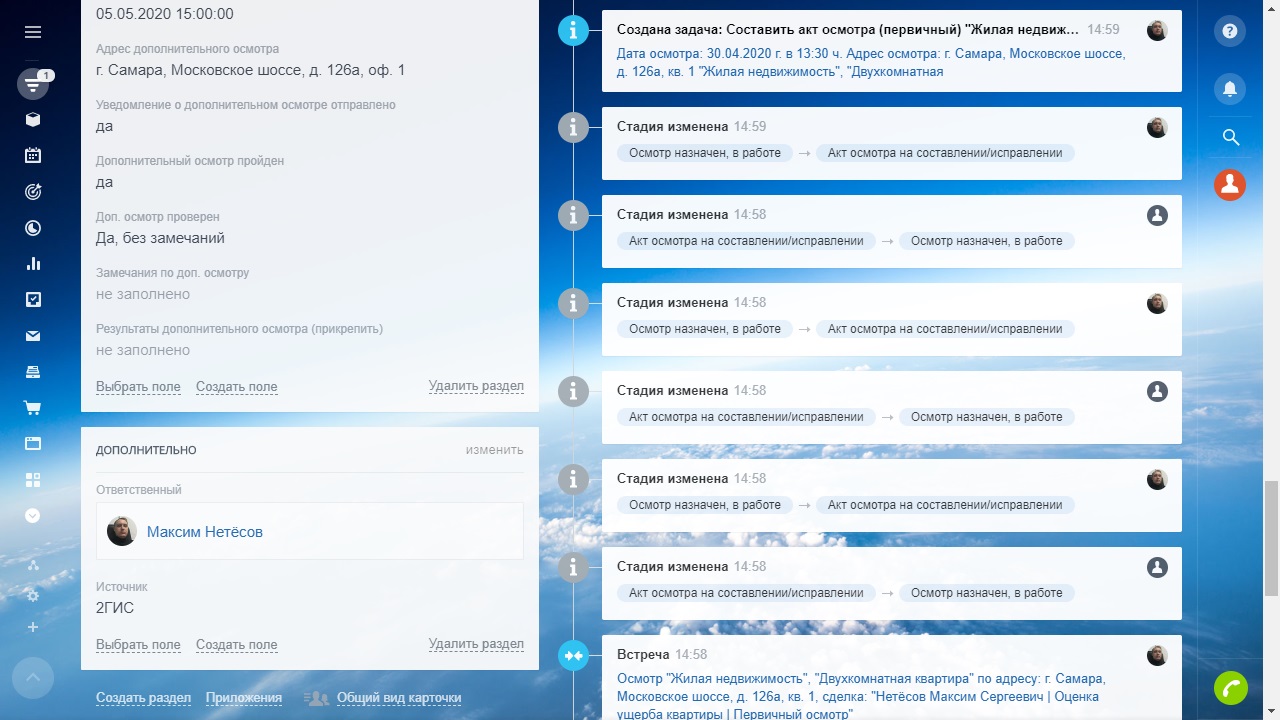This screenshot has height=720, width=1280.
Task: Click the 'ДОПОЛНИТЕЛЬНО' section title
Action: coord(146,450)
